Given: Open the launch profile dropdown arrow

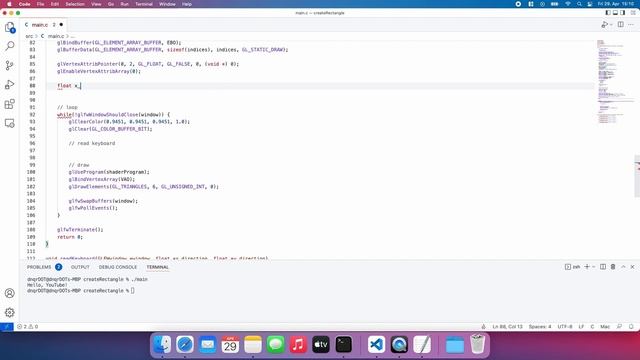Looking at the screenshot, I should click(x=594, y=267).
